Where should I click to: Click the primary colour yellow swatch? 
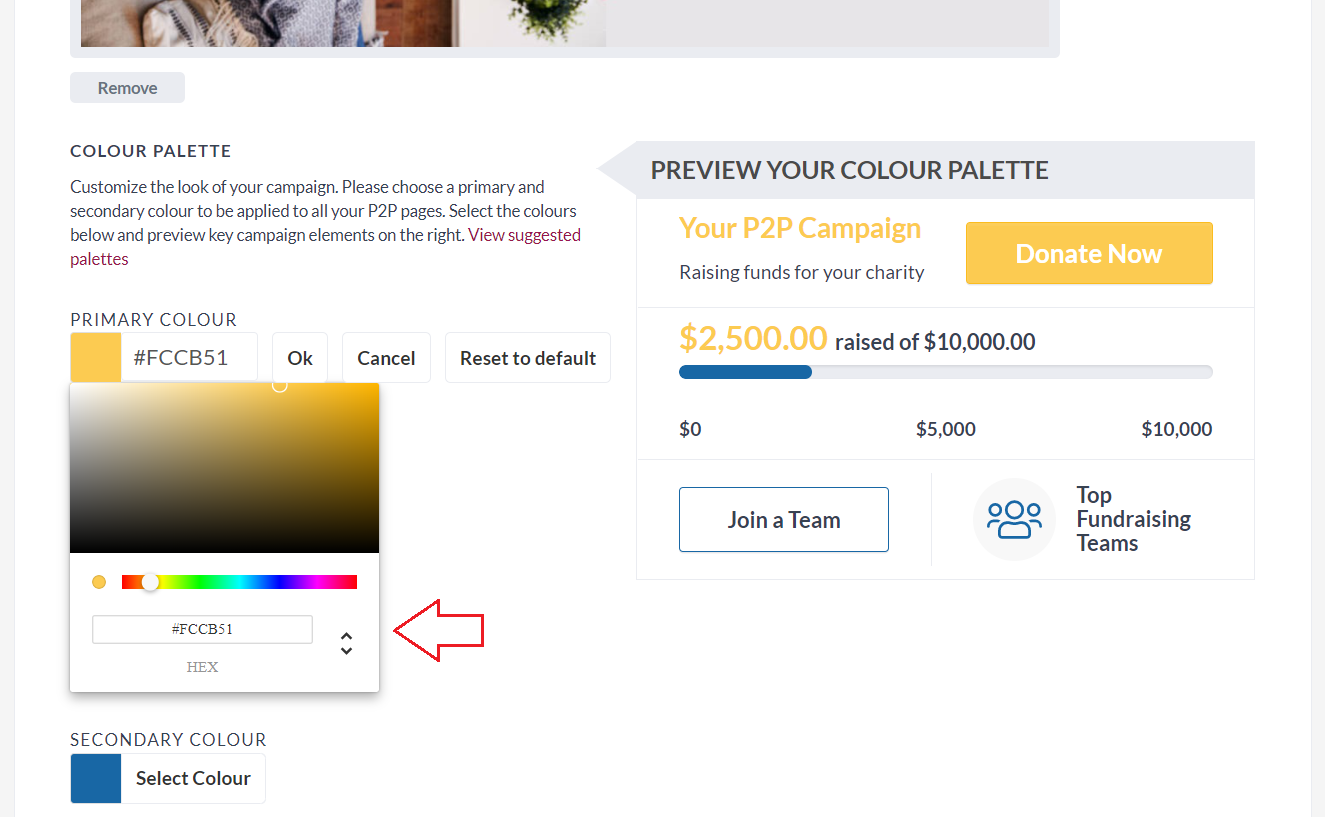coord(96,358)
